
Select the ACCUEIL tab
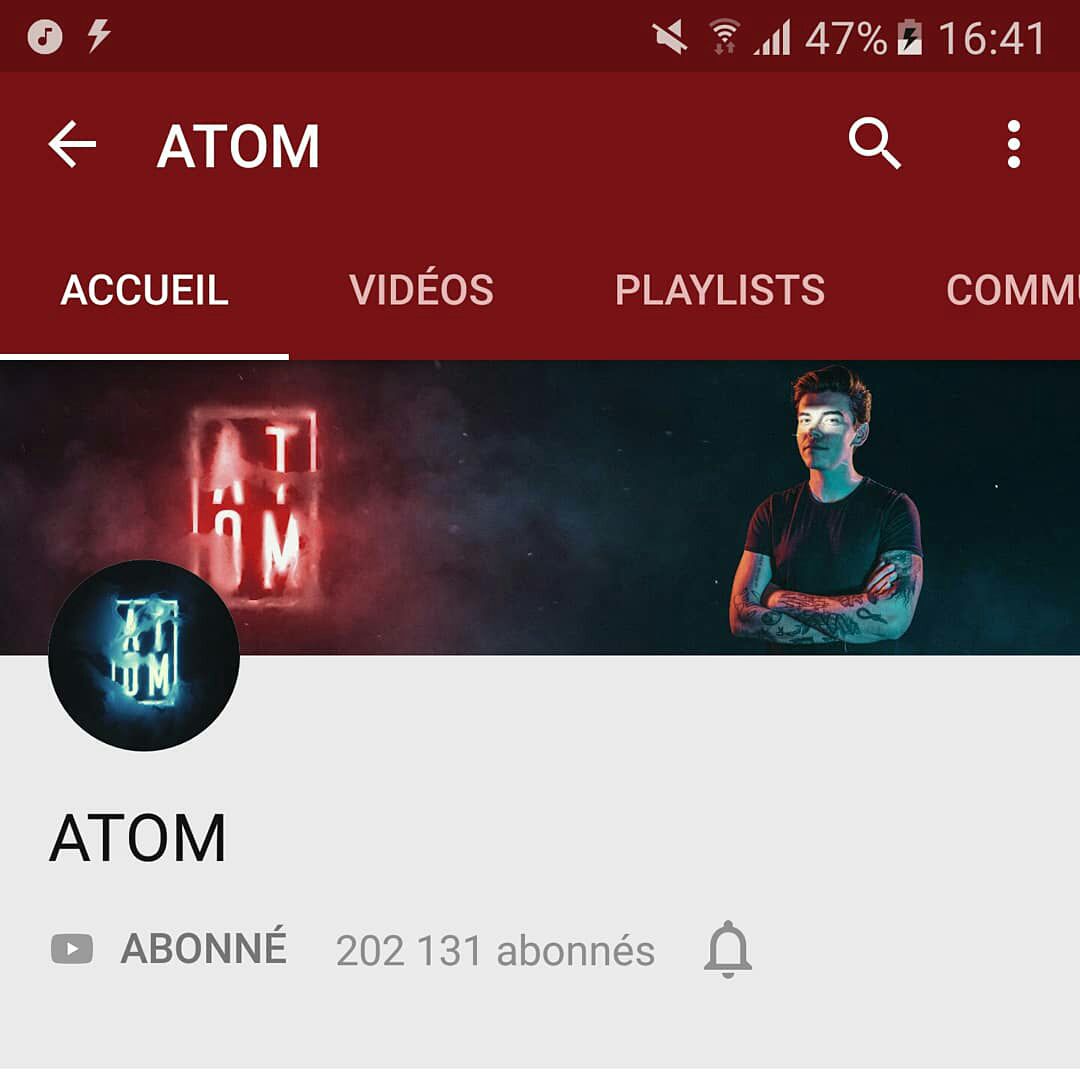click(145, 289)
